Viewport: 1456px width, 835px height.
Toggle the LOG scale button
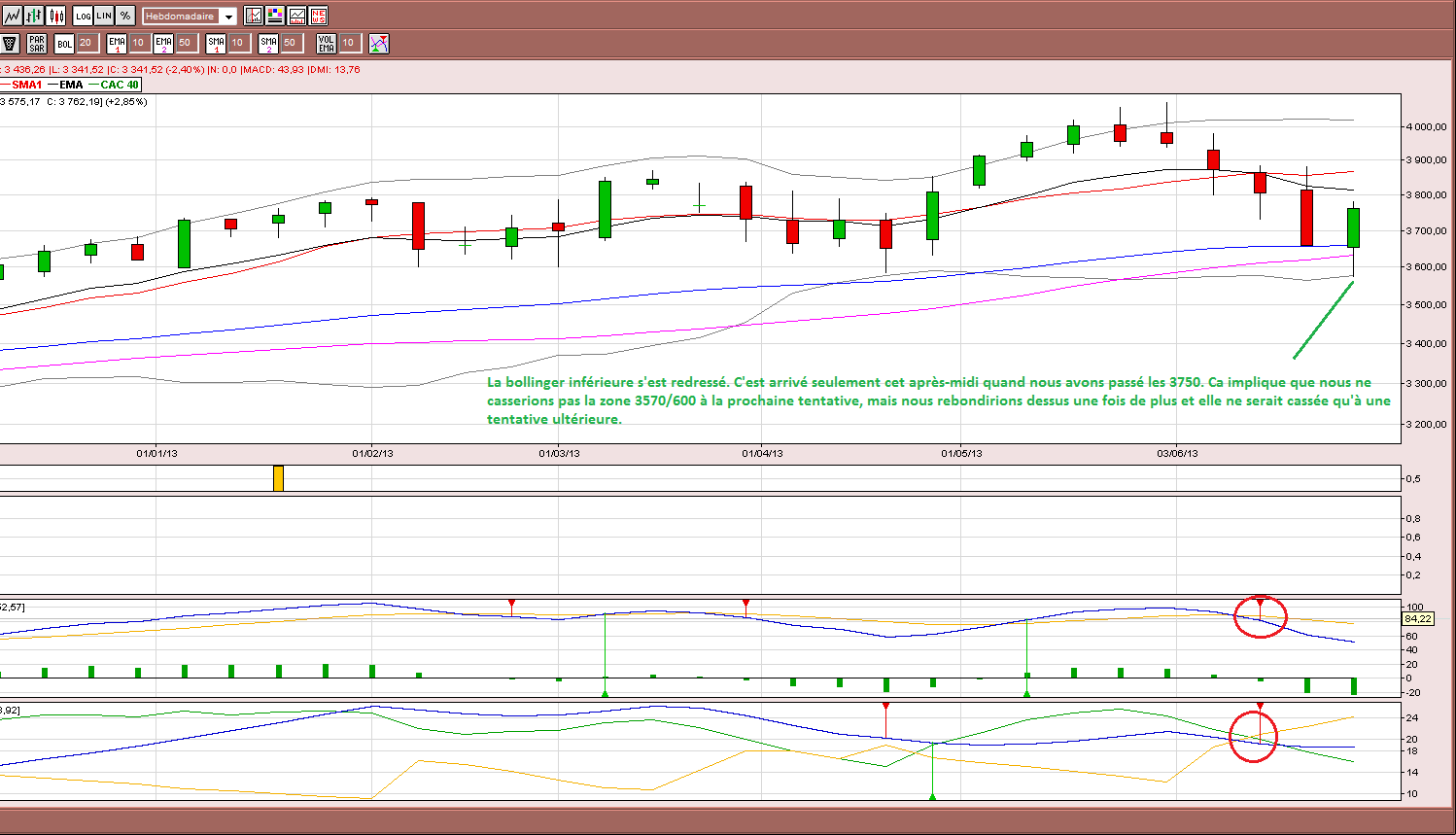[x=83, y=16]
